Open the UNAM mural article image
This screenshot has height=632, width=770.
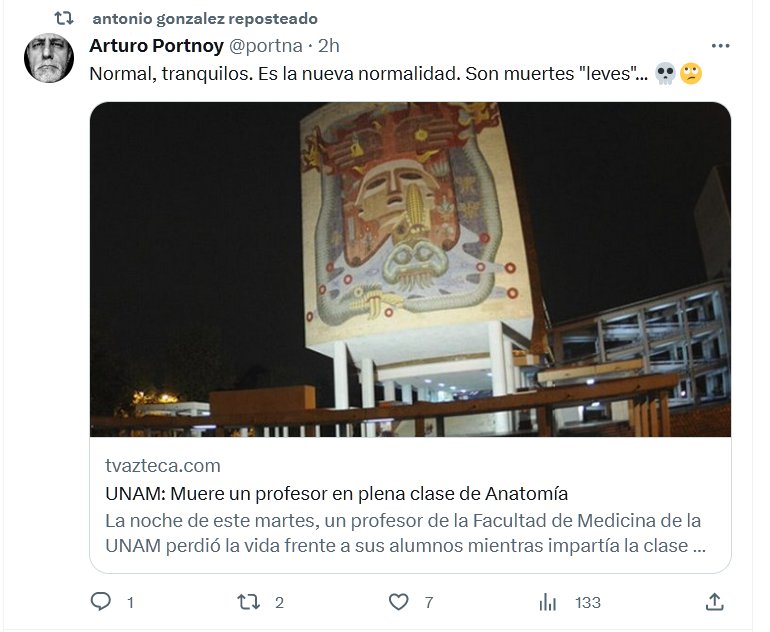coord(410,269)
